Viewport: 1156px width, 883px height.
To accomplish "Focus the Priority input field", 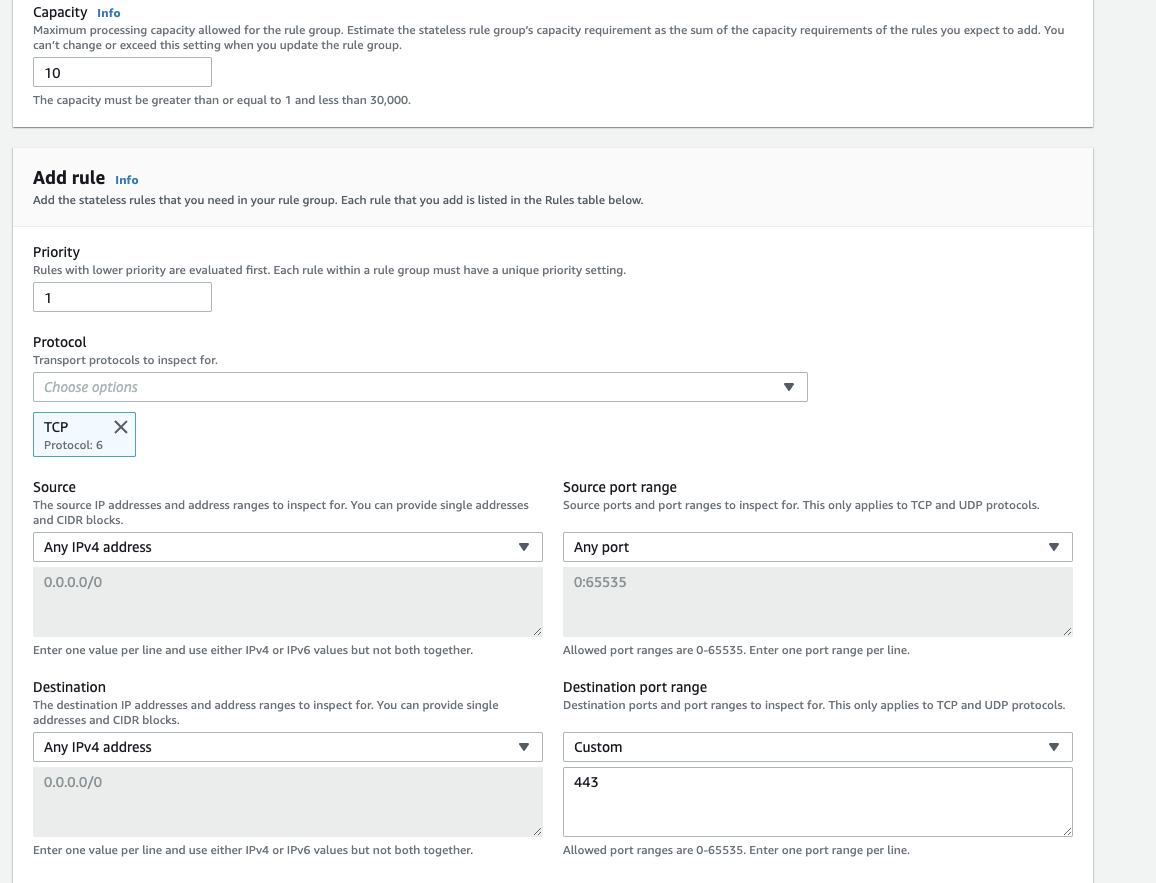I will coord(122,298).
